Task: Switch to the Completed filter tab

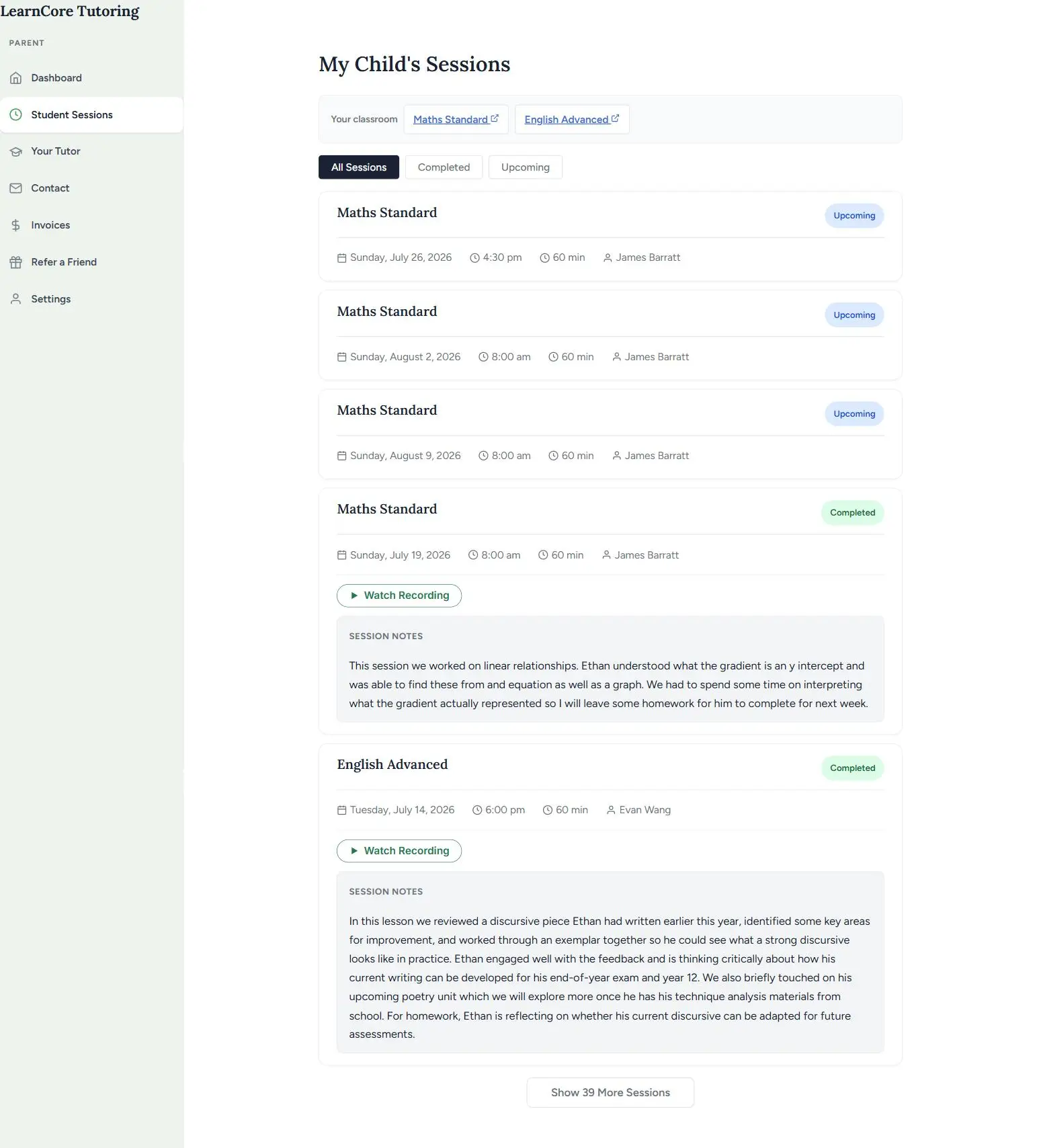Action: click(x=444, y=167)
